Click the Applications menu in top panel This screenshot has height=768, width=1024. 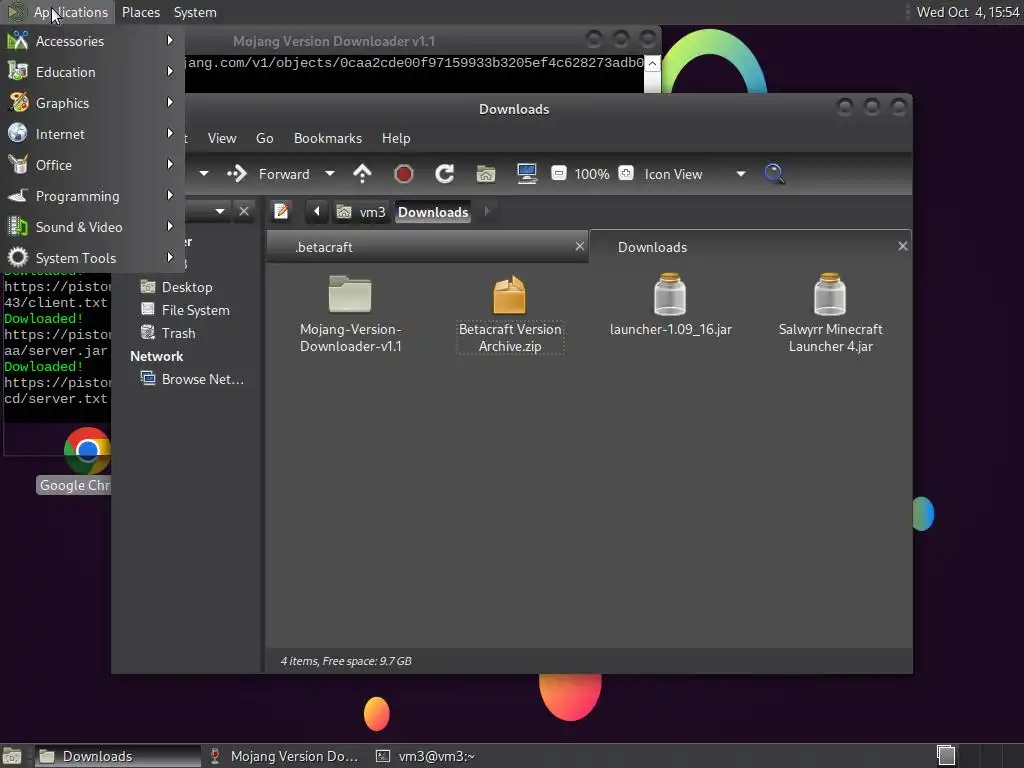coord(59,12)
